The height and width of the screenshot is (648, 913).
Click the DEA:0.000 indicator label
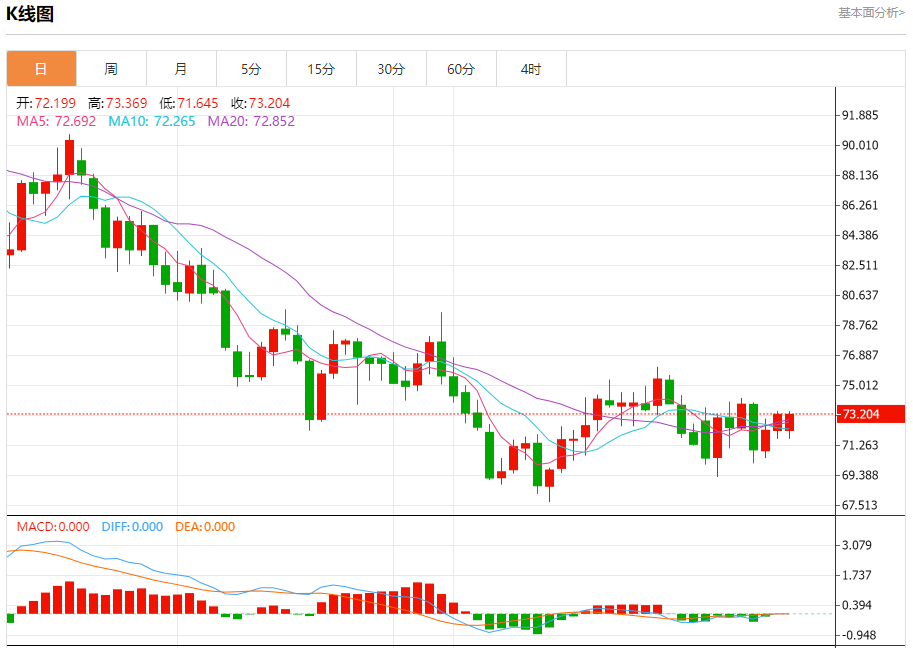click(x=205, y=527)
